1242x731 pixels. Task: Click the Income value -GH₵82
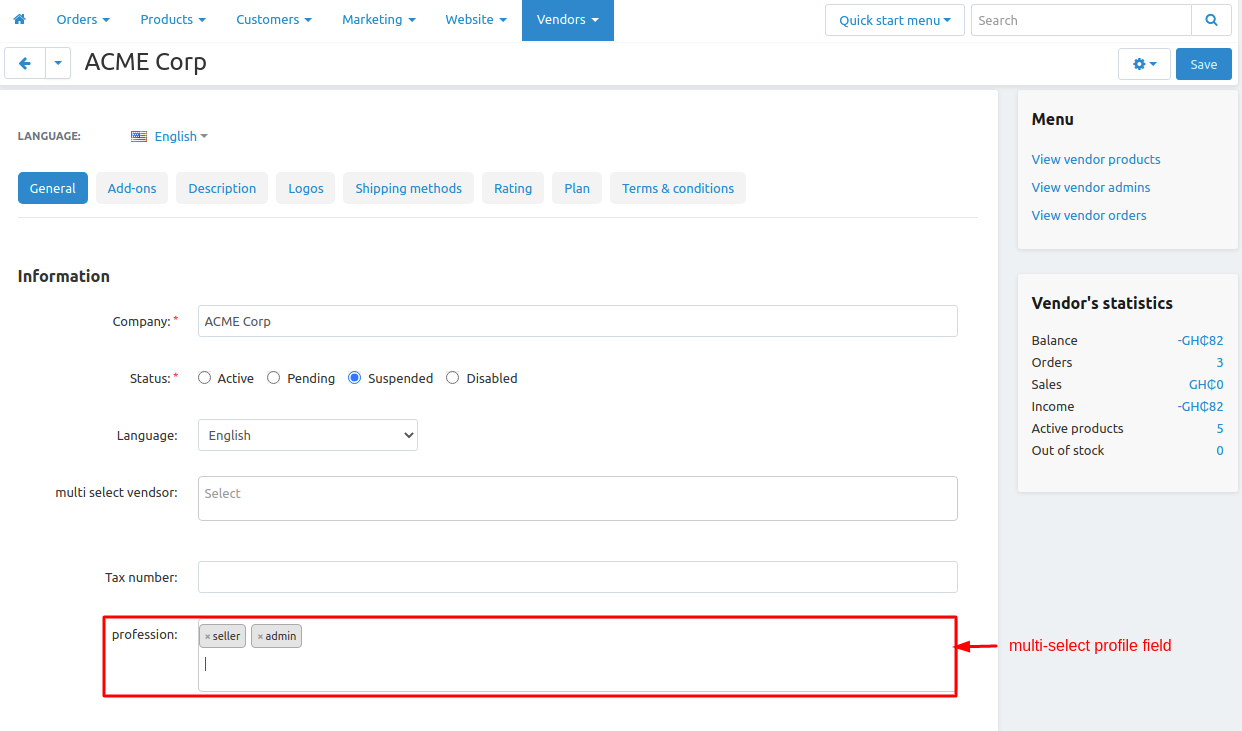point(1200,406)
